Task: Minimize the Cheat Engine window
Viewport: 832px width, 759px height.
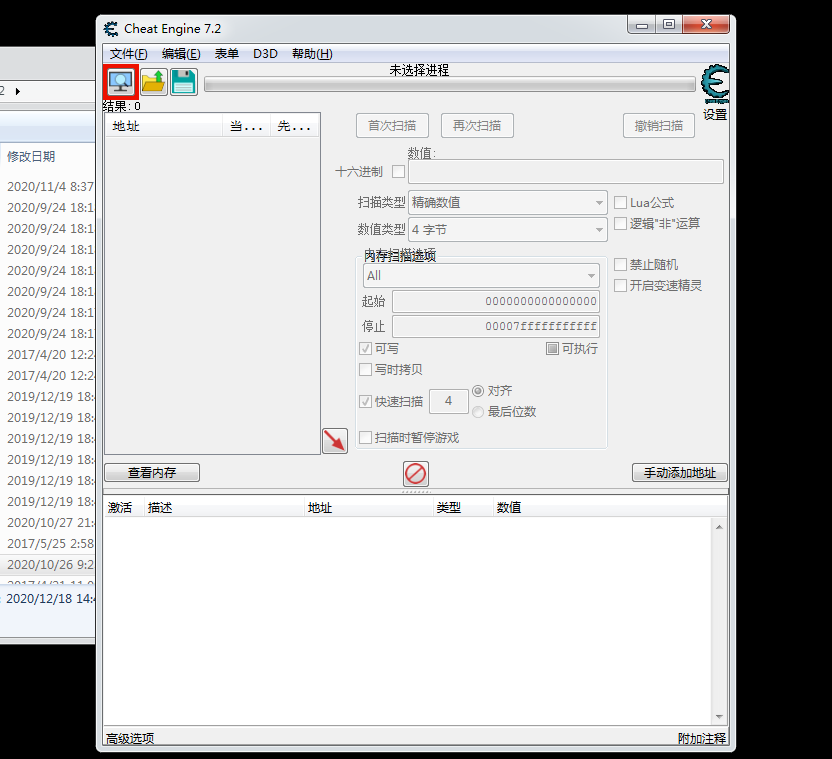Action: 642,24
